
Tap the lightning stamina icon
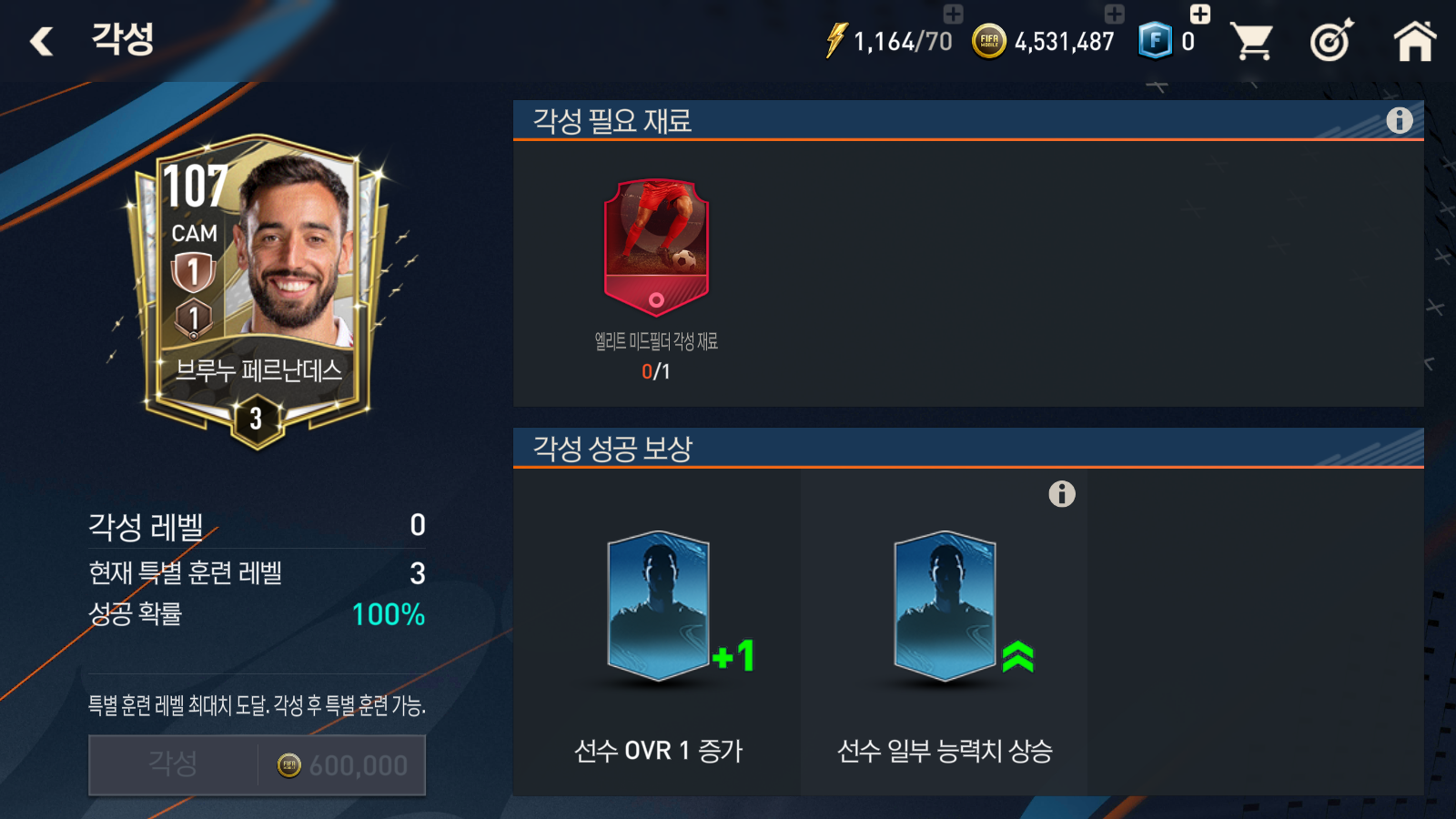click(835, 41)
